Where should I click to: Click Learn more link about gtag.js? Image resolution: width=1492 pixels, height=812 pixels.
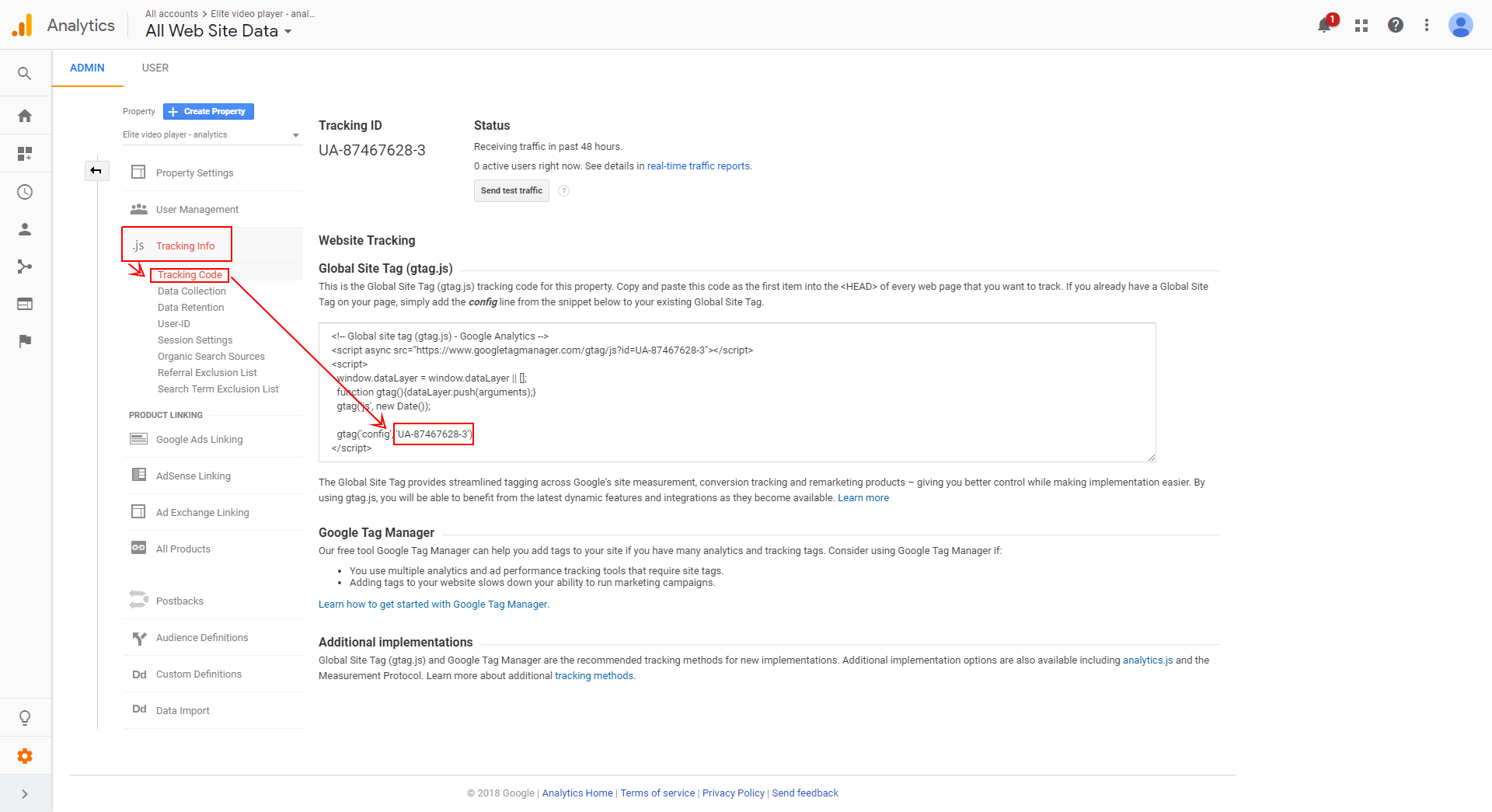(x=863, y=498)
